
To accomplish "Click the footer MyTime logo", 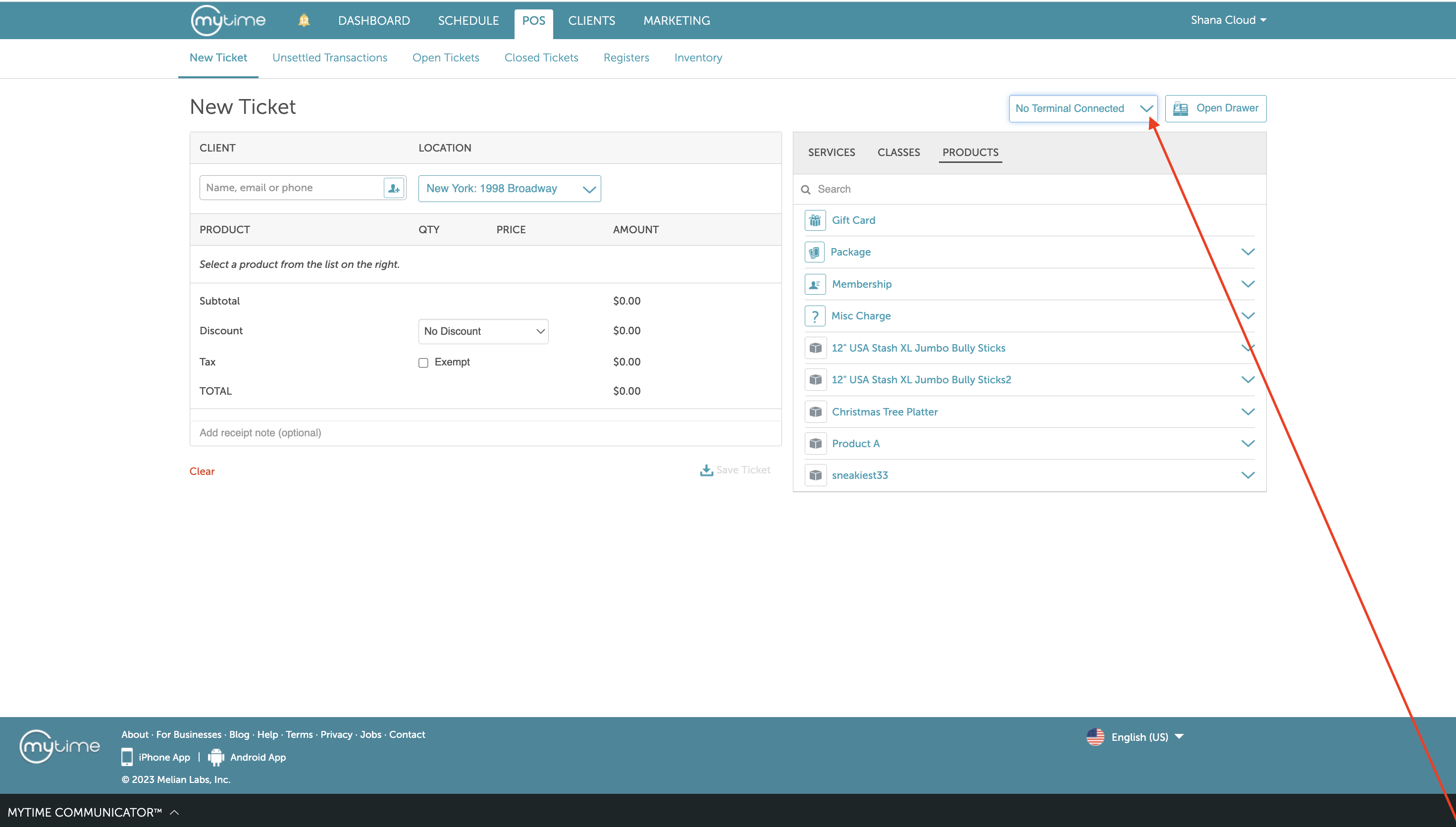I will click(59, 746).
